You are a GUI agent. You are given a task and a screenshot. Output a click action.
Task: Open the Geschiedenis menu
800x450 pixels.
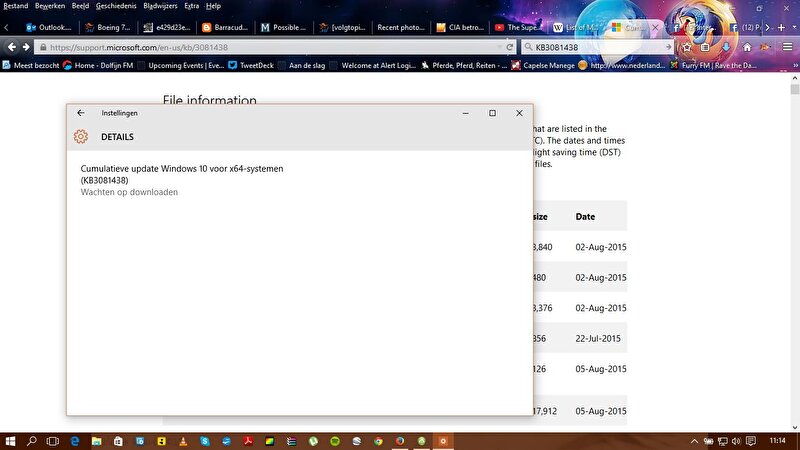[x=109, y=6]
